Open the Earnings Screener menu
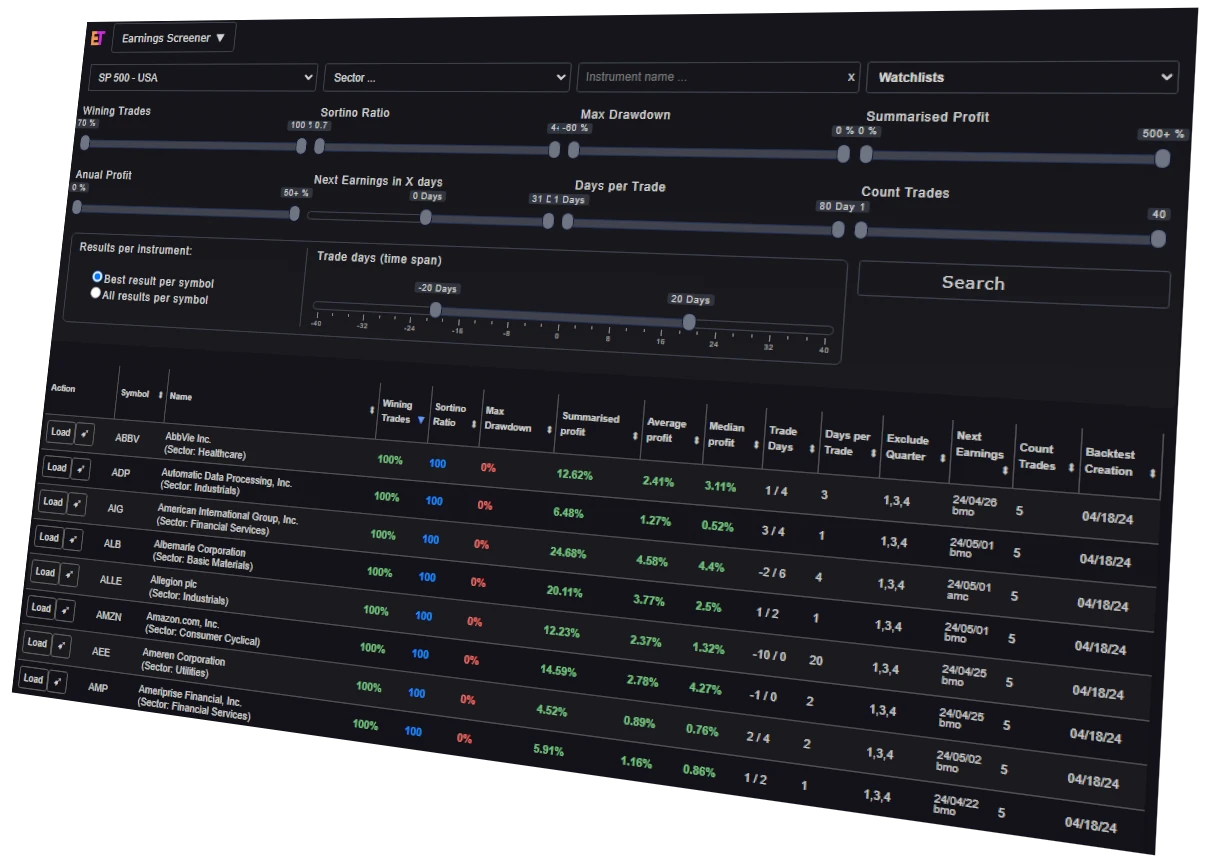This screenshot has width=1207, height=866. (x=174, y=38)
